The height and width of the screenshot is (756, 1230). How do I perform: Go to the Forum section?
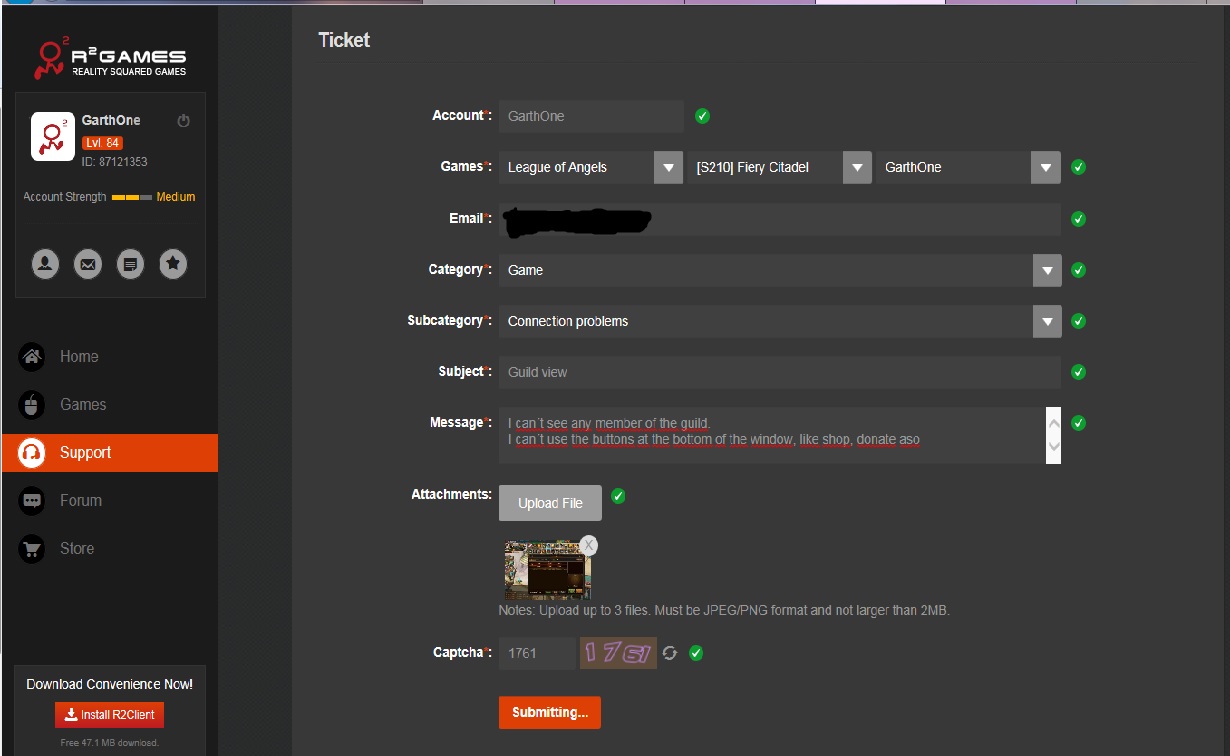80,501
